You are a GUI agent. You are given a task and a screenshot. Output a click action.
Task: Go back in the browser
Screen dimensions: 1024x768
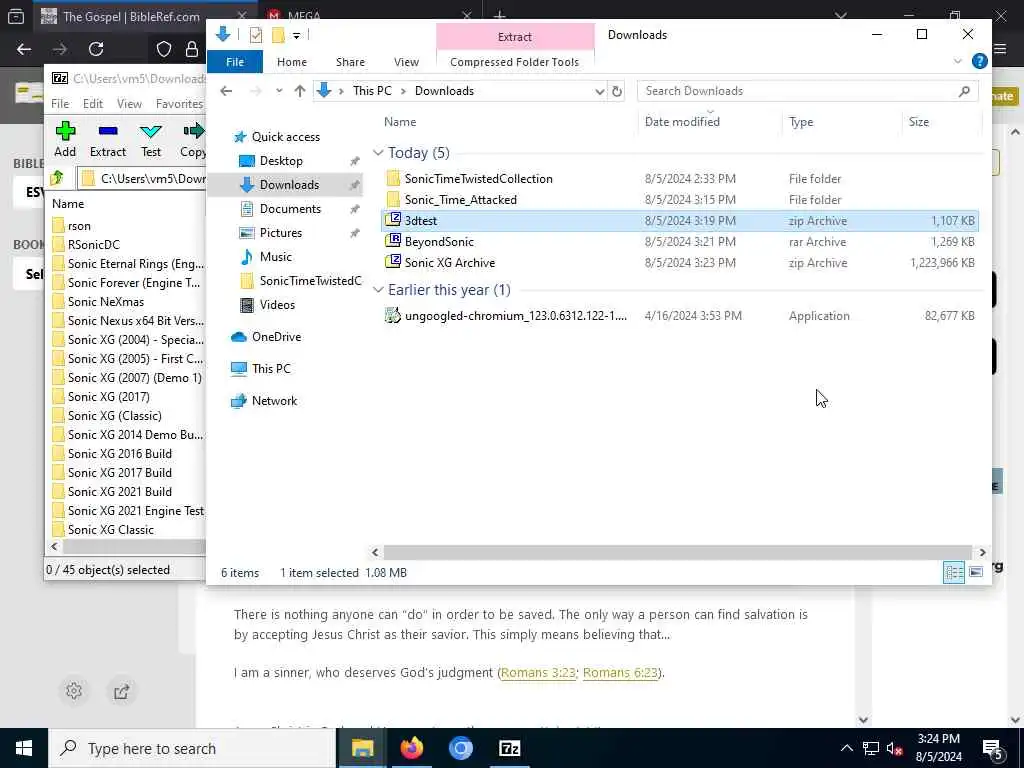coord(24,49)
